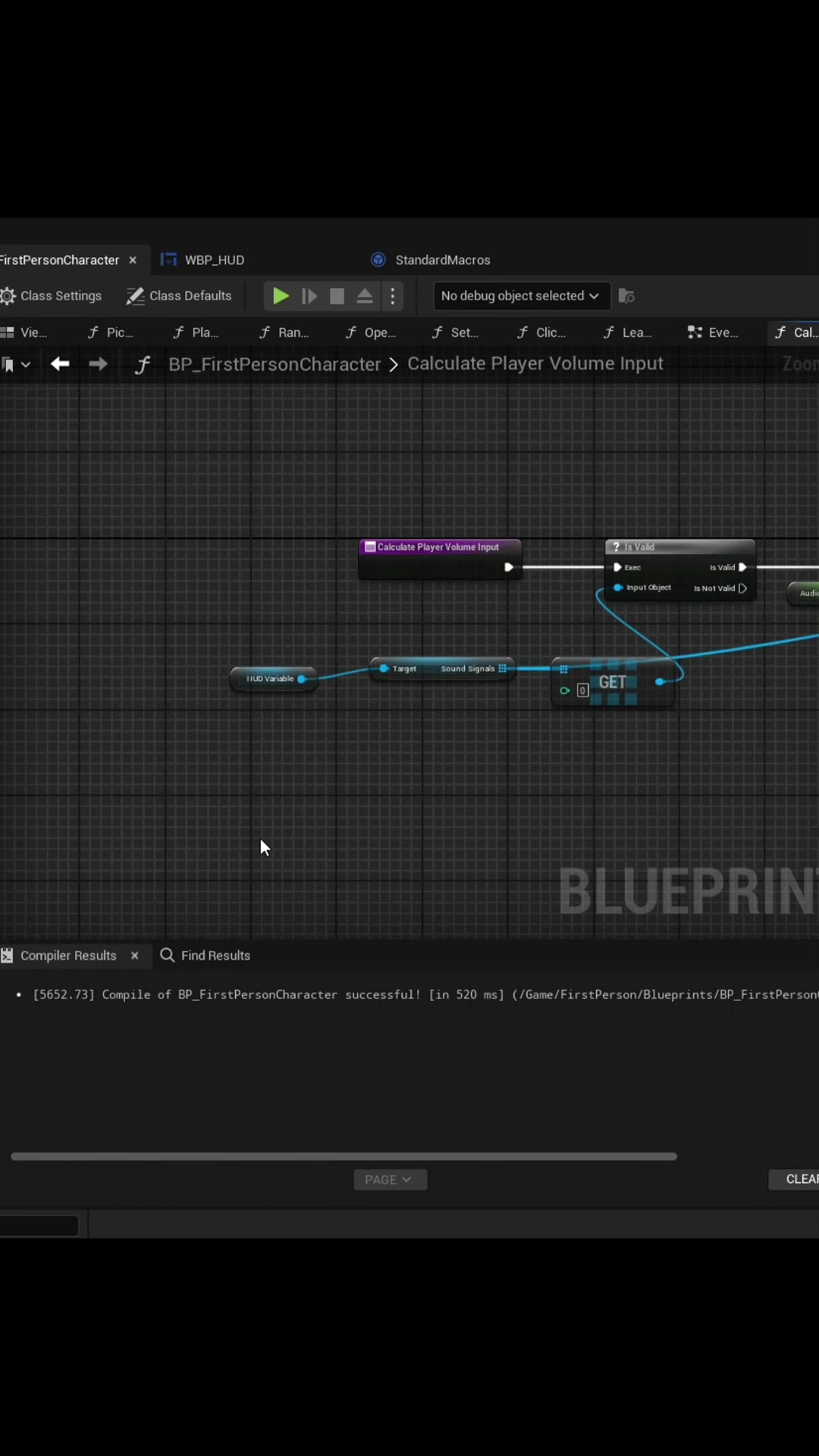This screenshot has height=1456, width=819.
Task: Click the find debug object icon
Action: [626, 296]
